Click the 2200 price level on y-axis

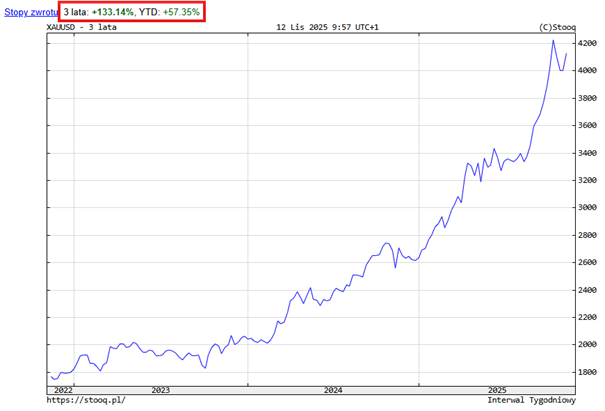[x=591, y=317]
